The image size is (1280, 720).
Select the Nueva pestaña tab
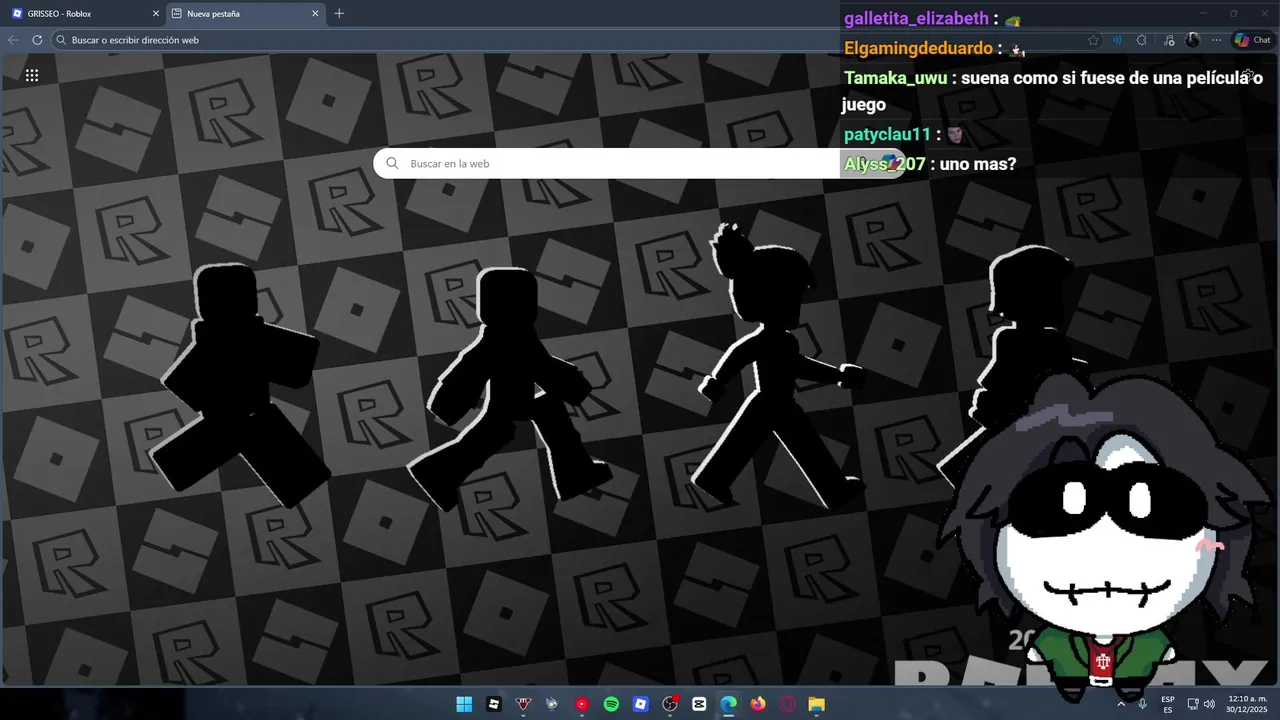click(x=244, y=14)
